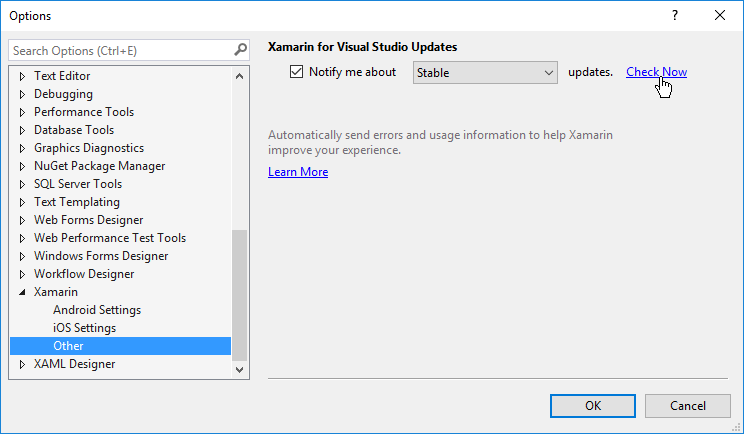Expand the Text Editor node
This screenshot has height=434, width=744.
pos(22,76)
